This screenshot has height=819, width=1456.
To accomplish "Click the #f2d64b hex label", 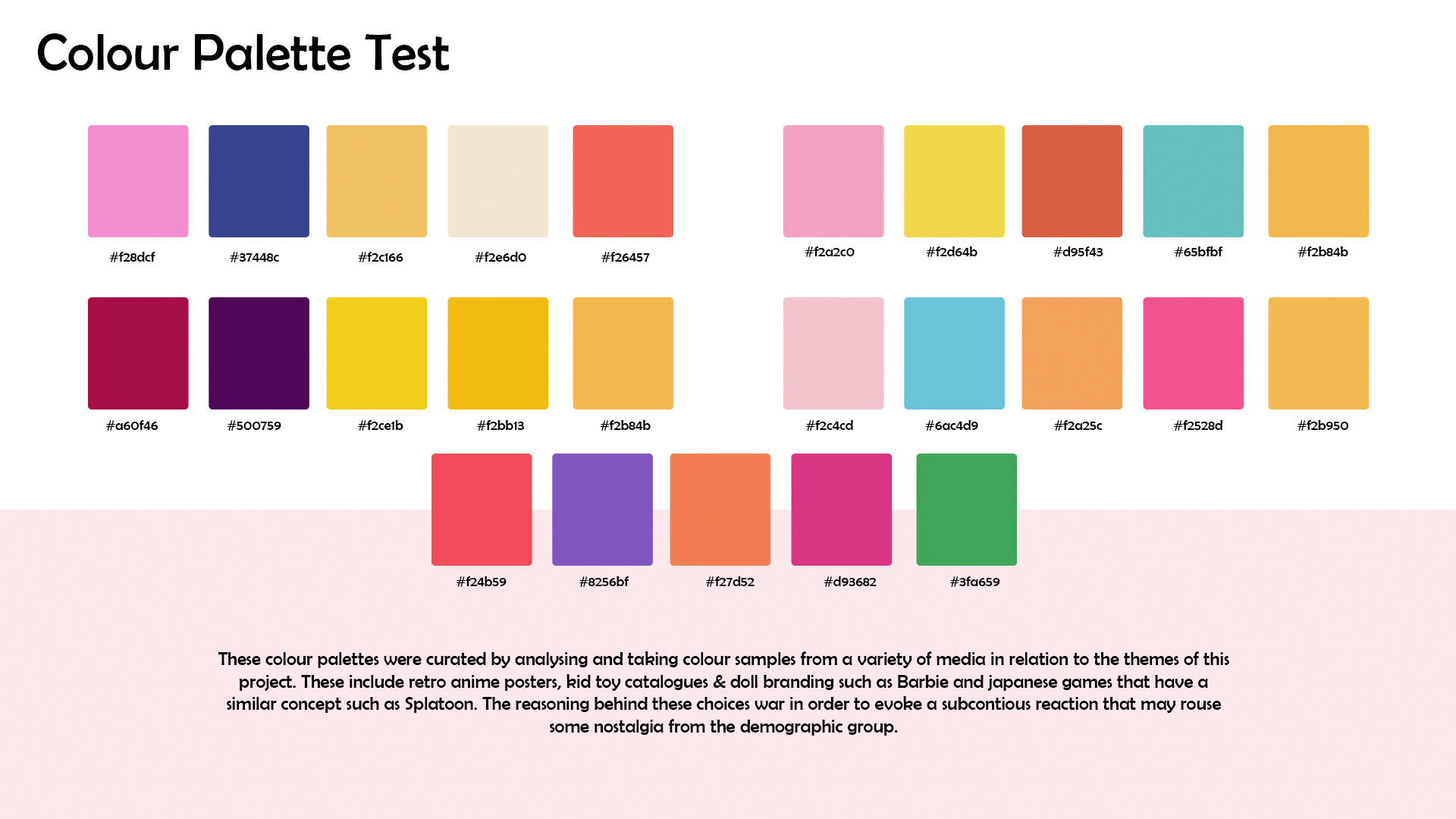I will coord(952,252).
